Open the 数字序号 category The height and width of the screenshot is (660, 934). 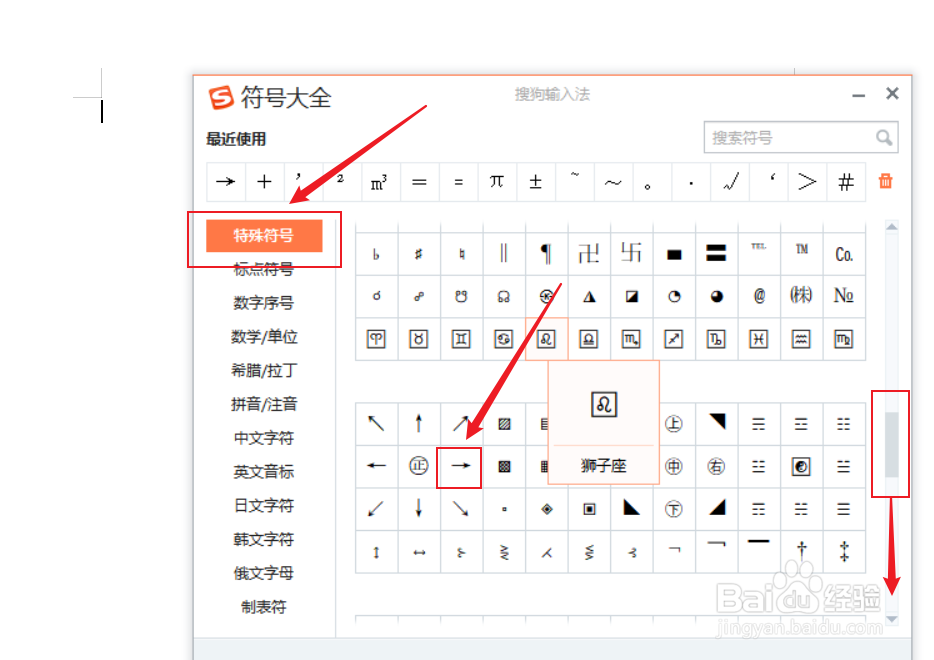tap(264, 303)
